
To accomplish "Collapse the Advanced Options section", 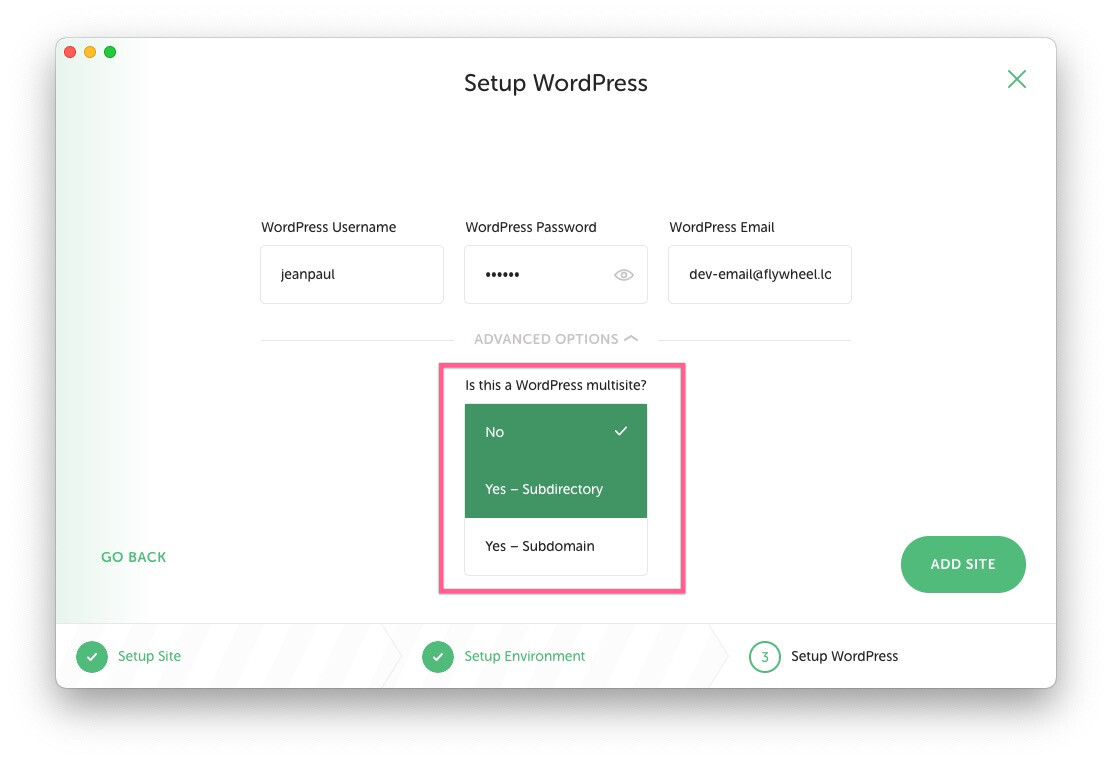I will pyautogui.click(x=556, y=339).
